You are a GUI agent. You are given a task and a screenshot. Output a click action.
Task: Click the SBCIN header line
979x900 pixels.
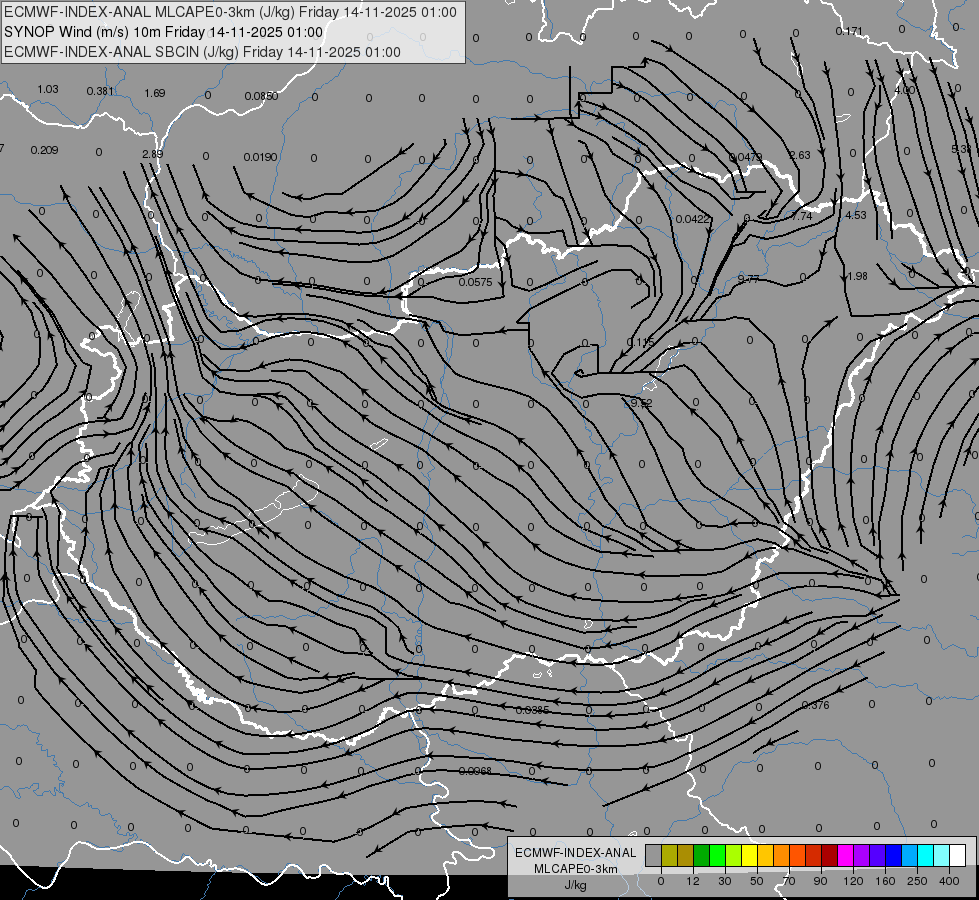click(x=202, y=52)
